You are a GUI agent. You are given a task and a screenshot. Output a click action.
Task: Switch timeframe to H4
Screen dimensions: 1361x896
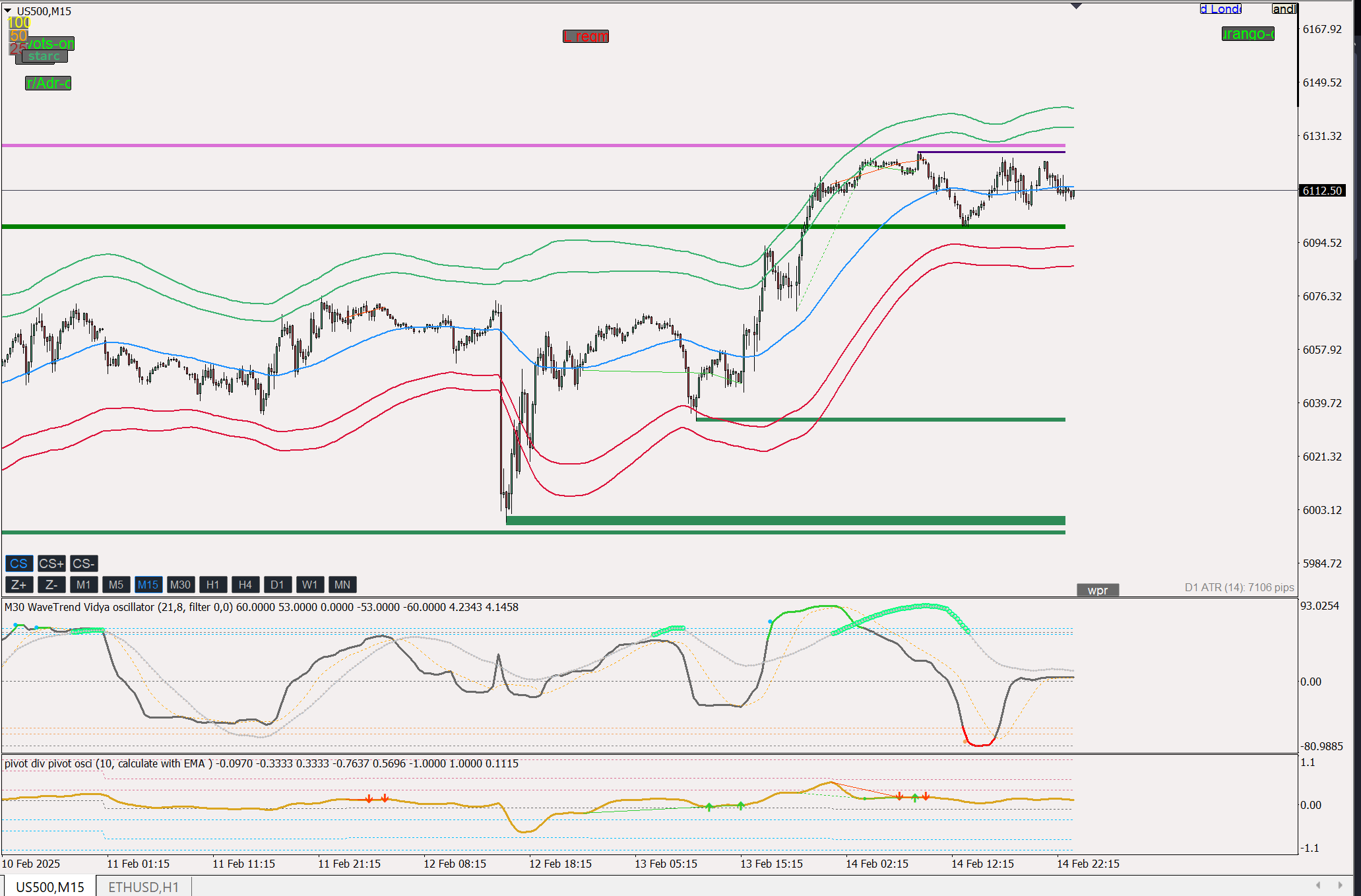245,585
